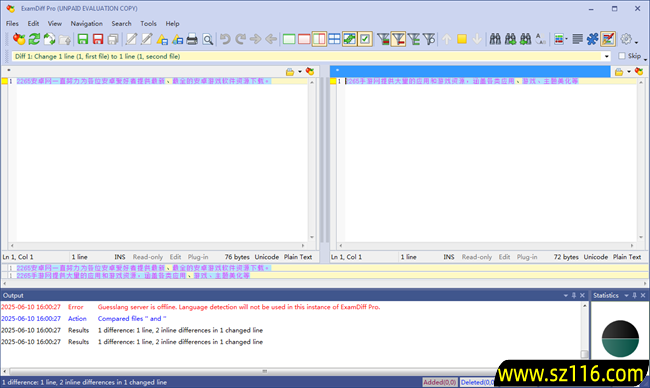
Task: Click the split grid layout icon
Action: point(334,39)
